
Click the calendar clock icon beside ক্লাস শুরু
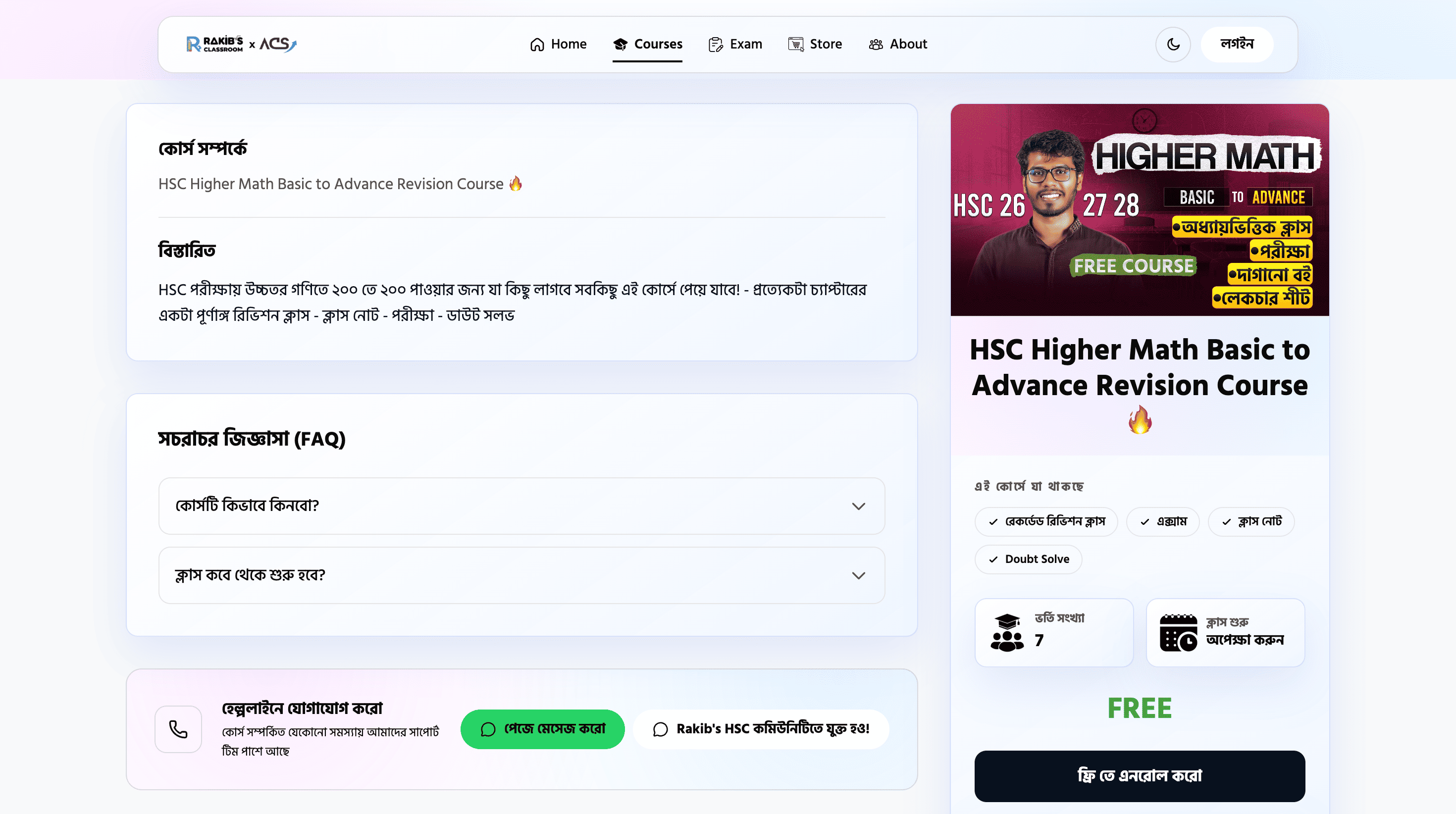point(1179,633)
